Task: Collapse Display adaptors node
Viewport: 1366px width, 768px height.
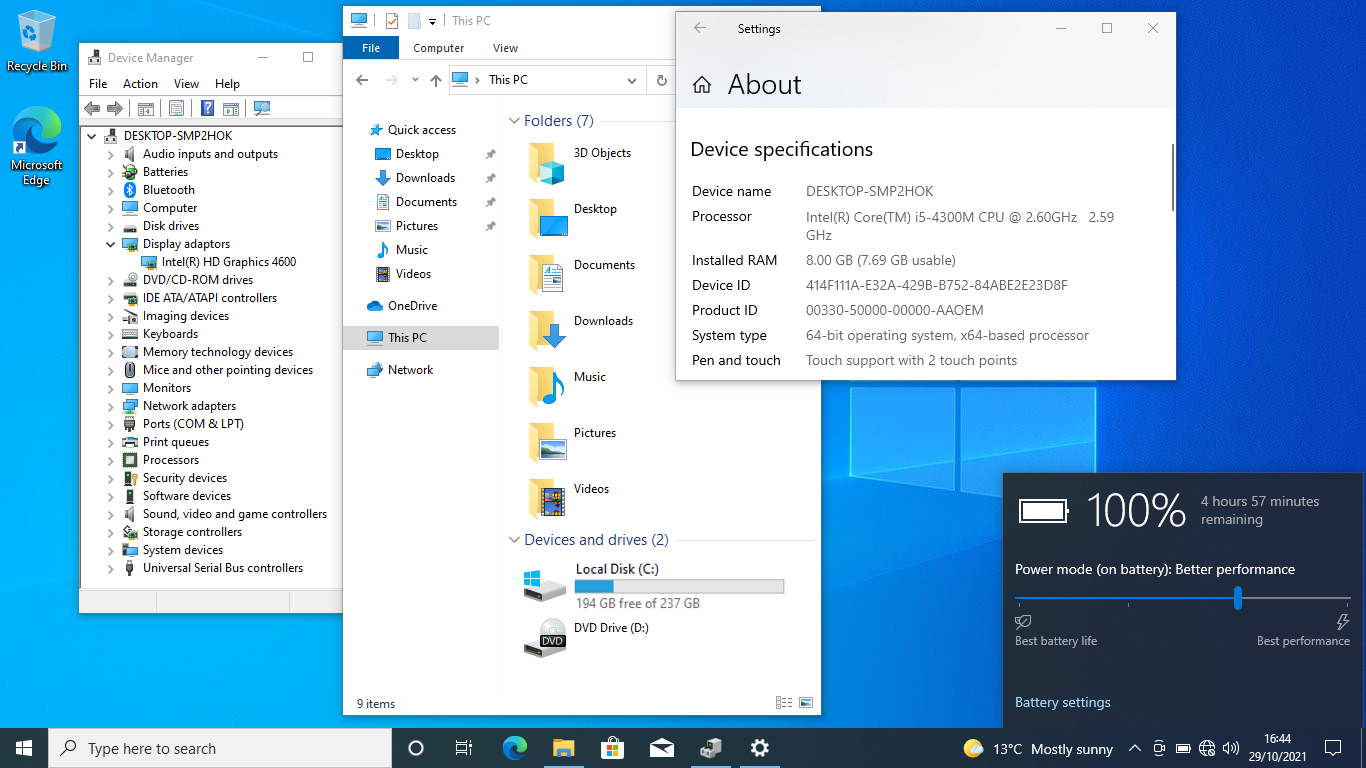Action: tap(110, 244)
